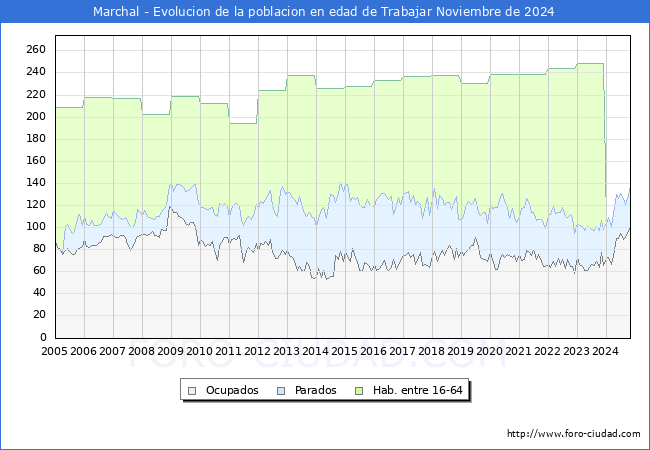Click the Parados legend label
The height and width of the screenshot is (450, 650).
click(x=315, y=390)
